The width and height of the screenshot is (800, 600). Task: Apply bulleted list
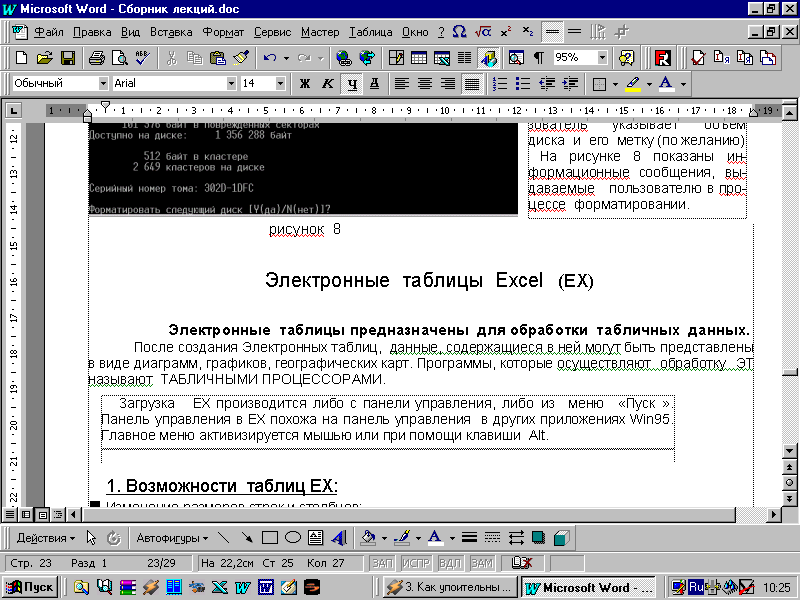coord(523,83)
